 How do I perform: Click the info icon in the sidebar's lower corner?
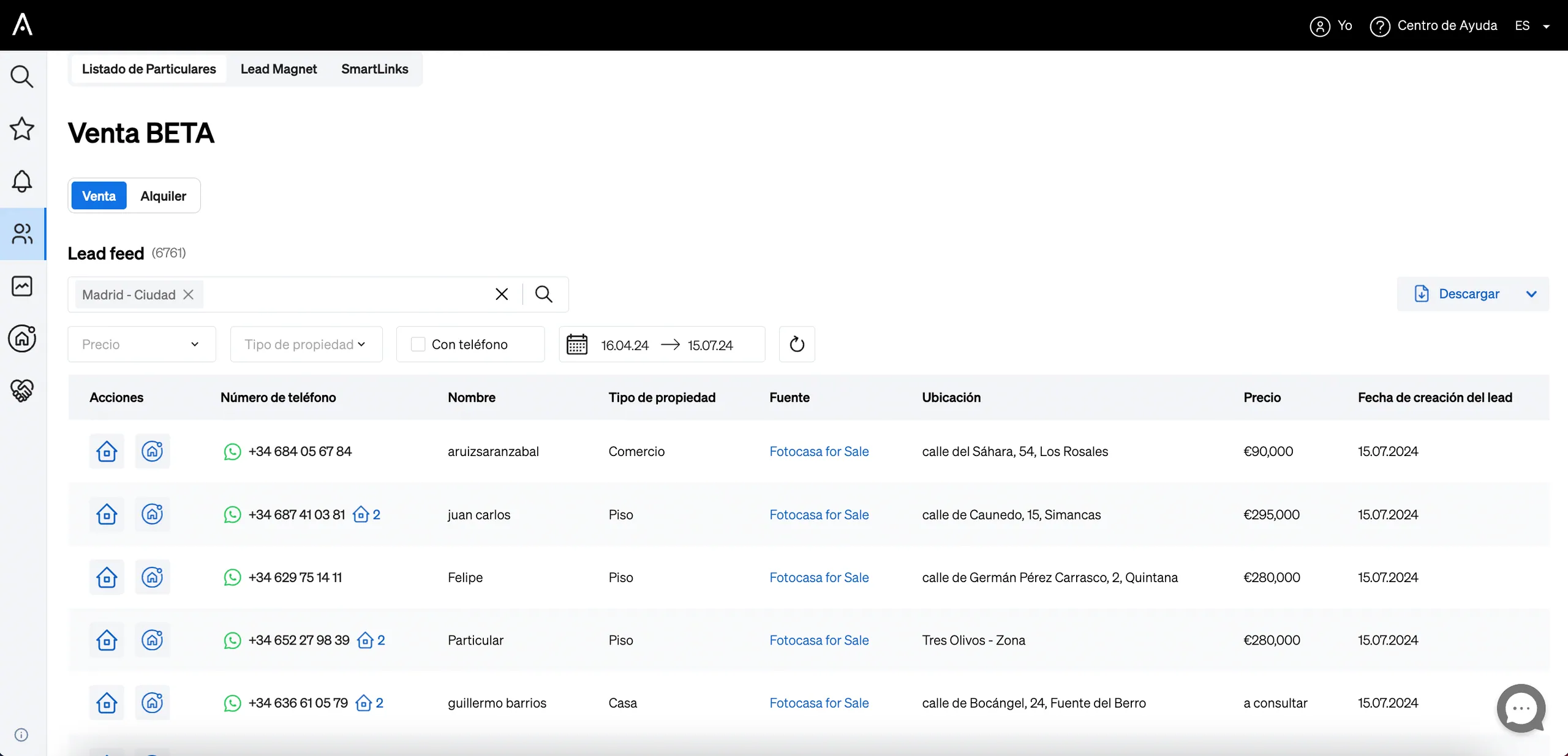tap(21, 735)
